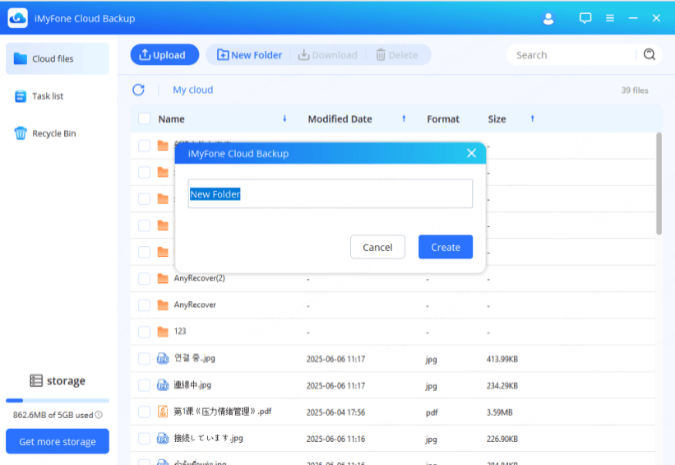675x465 pixels.
Task: Click the 2025-06-04 17:56 date cell
Action: (335, 412)
